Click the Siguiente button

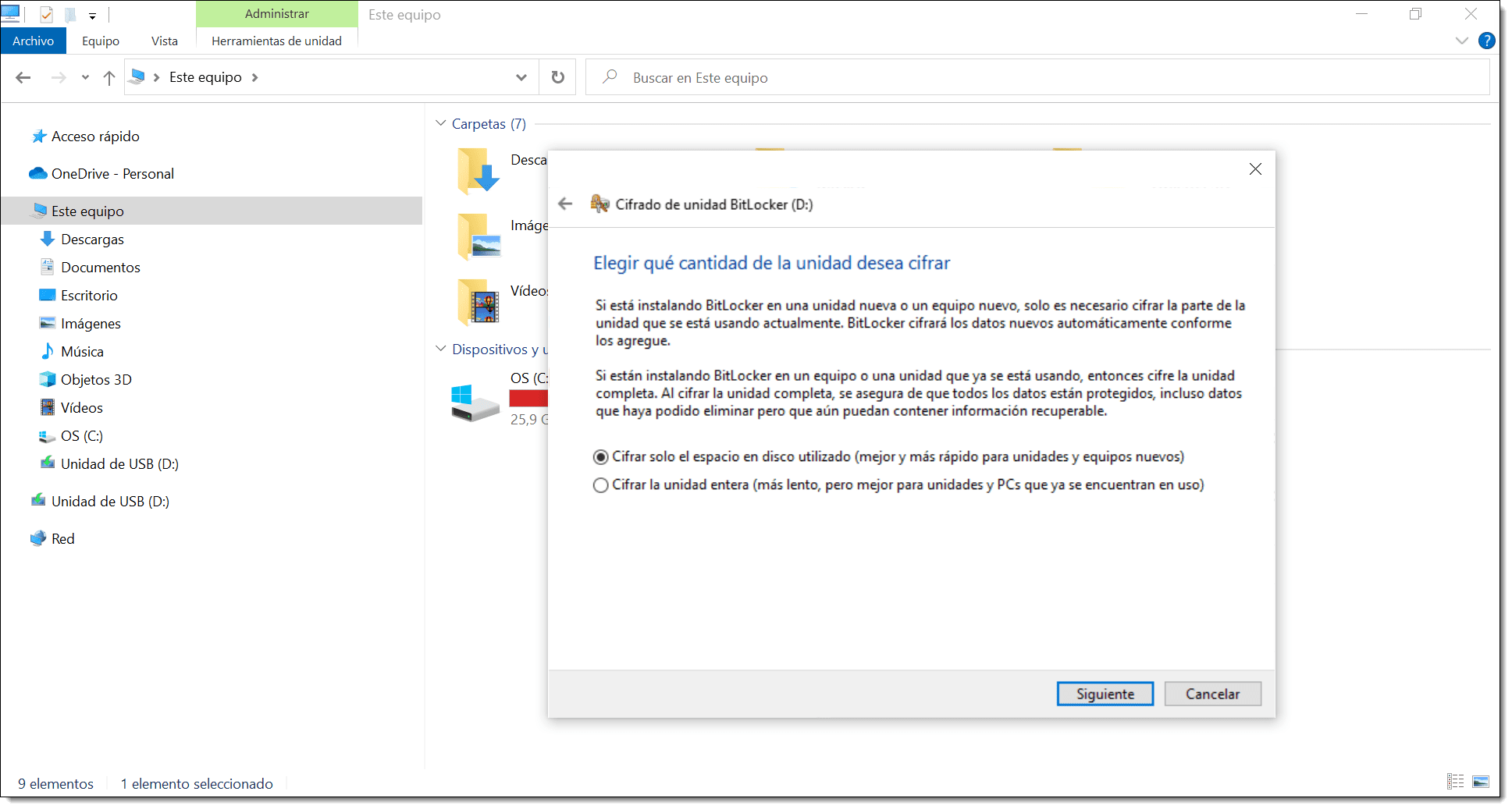click(1105, 694)
